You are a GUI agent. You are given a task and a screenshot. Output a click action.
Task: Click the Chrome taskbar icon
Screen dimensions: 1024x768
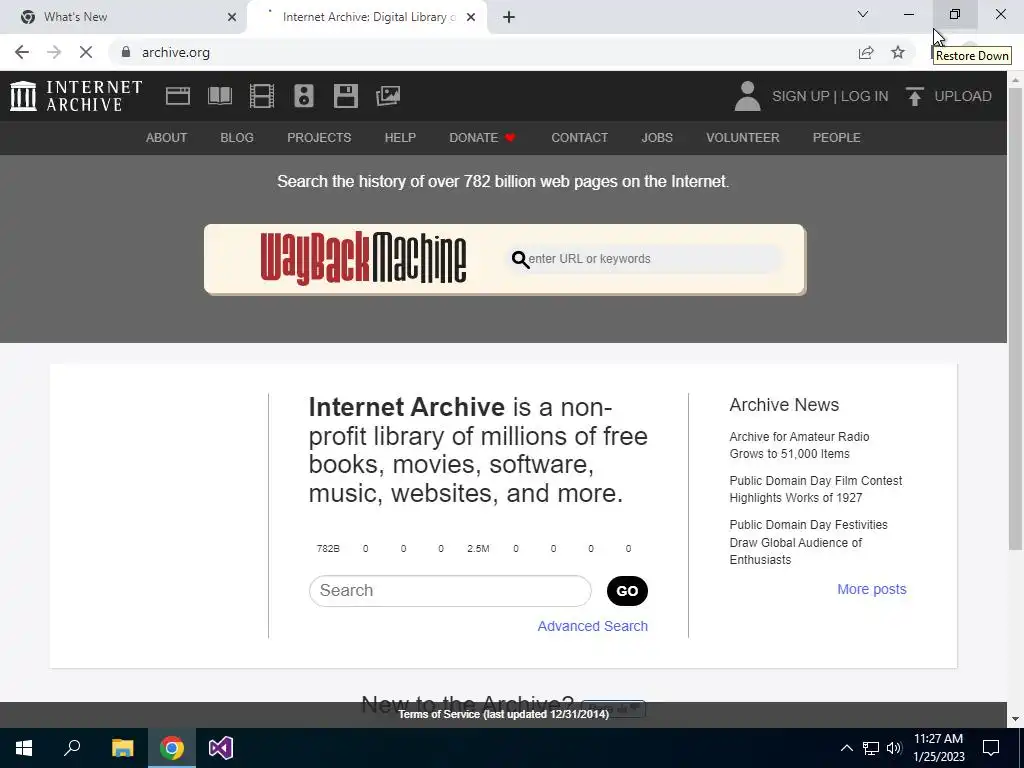[x=172, y=748]
